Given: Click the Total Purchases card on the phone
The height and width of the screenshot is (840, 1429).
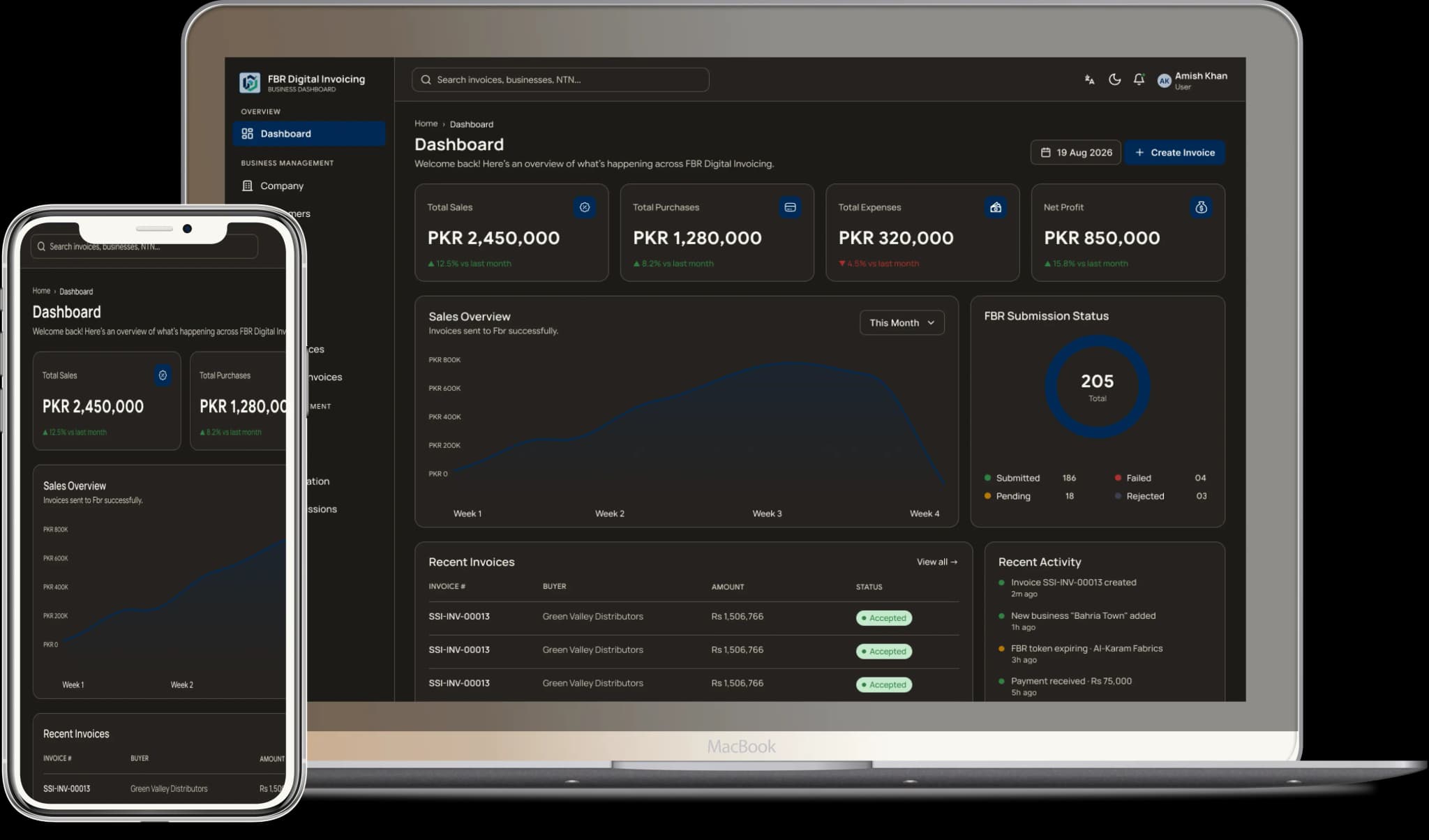Looking at the screenshot, I should 239,401.
